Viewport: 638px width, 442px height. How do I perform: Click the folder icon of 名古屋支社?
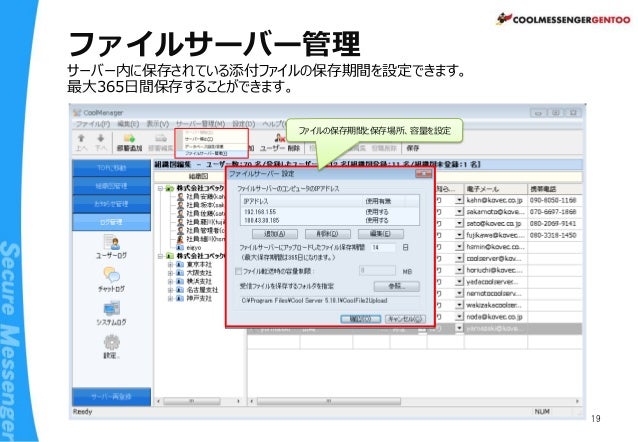pyautogui.click(x=180, y=290)
